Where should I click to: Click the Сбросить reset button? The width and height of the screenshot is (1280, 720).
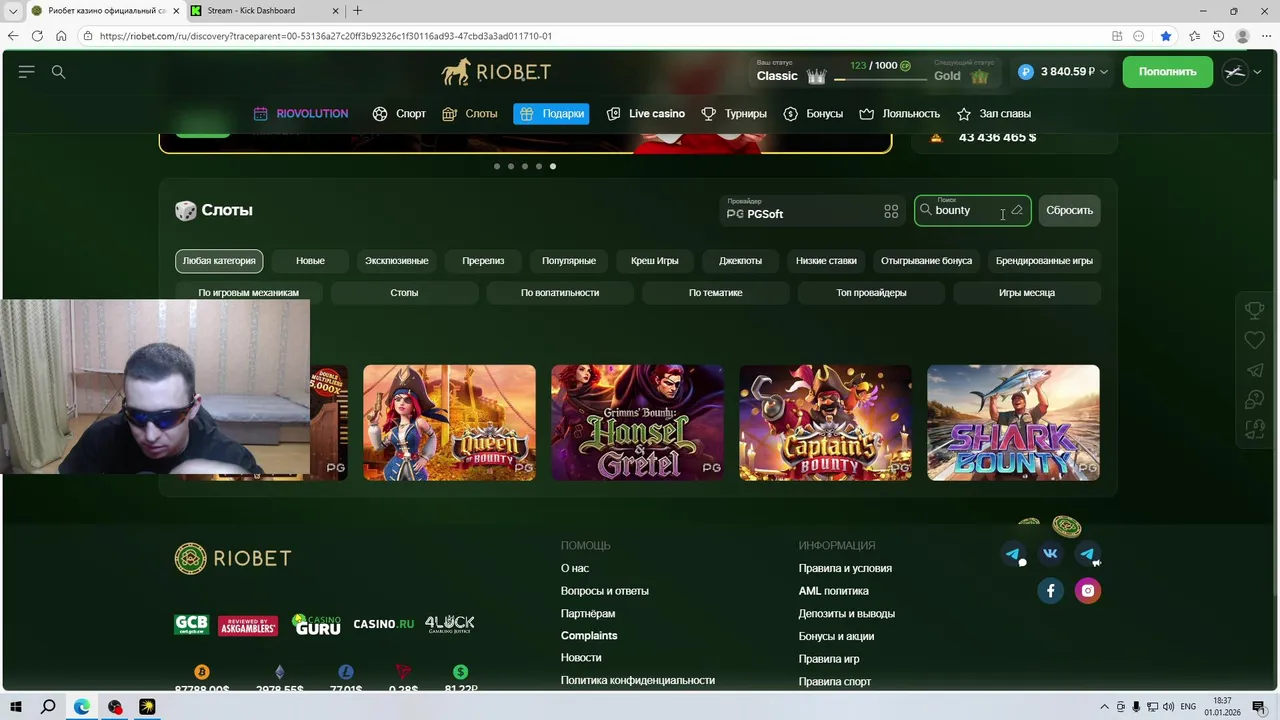[x=1069, y=210]
